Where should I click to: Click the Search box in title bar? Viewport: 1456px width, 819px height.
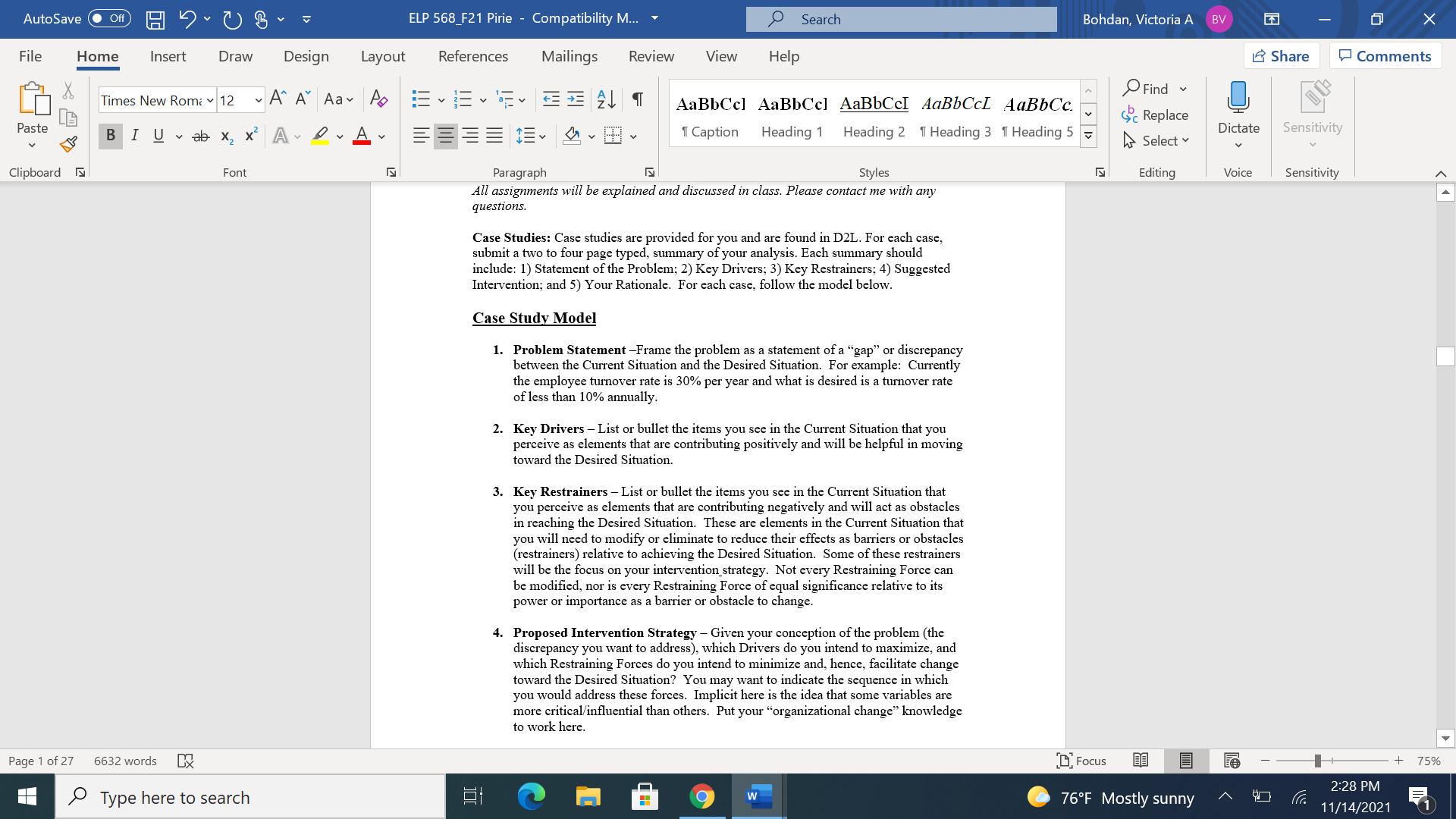(901, 20)
